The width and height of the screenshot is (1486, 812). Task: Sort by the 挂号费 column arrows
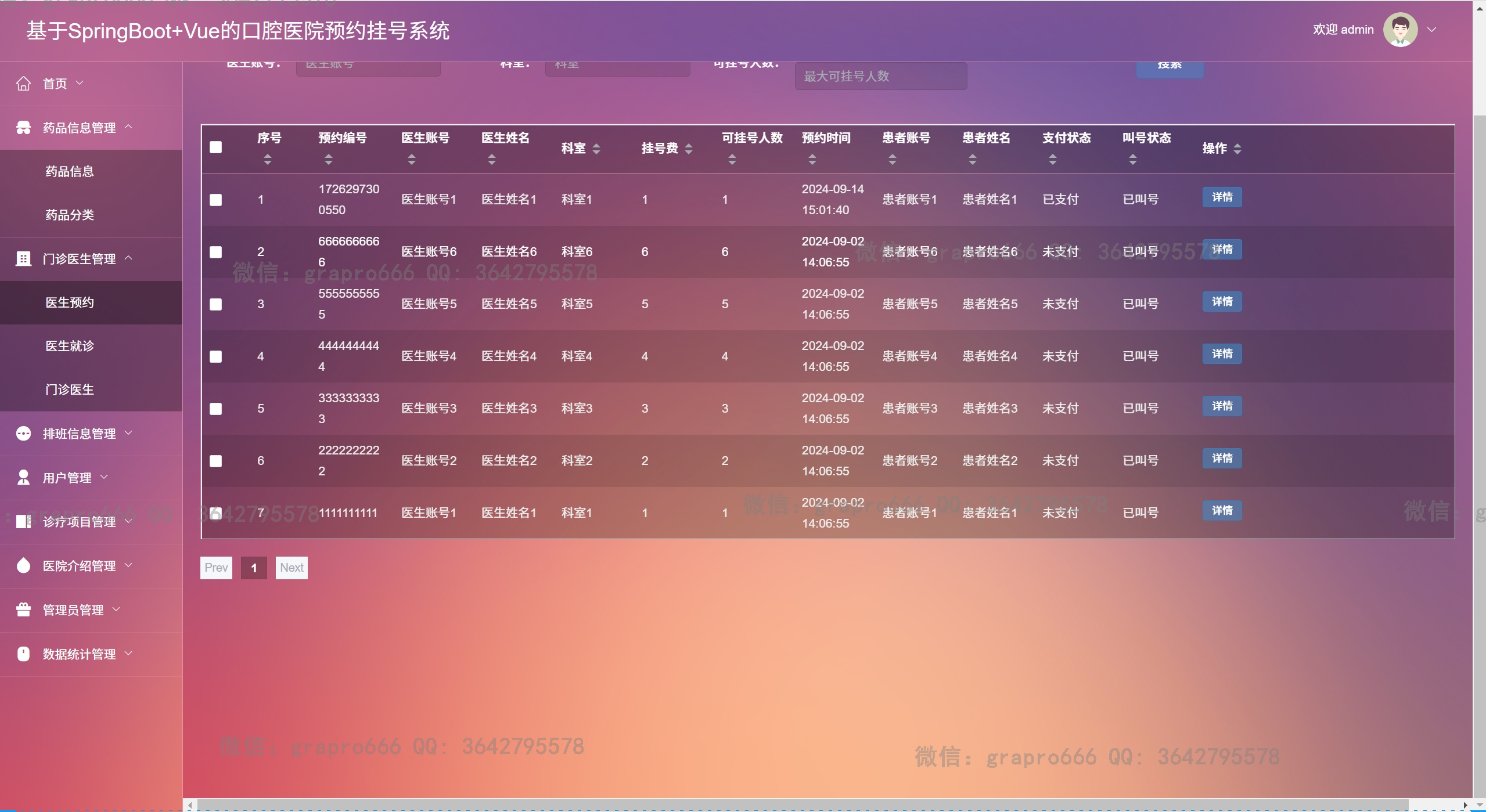[689, 149]
